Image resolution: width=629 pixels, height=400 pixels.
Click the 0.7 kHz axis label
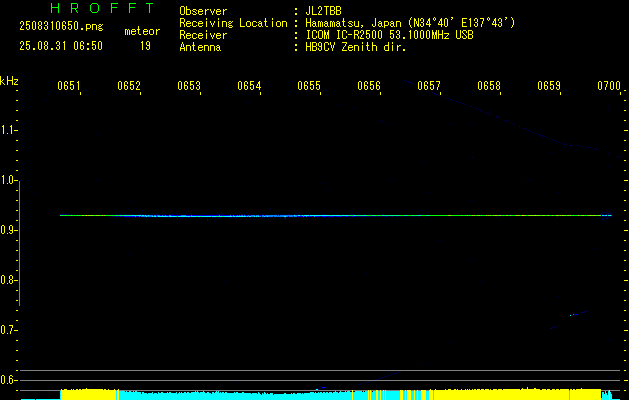[8, 330]
